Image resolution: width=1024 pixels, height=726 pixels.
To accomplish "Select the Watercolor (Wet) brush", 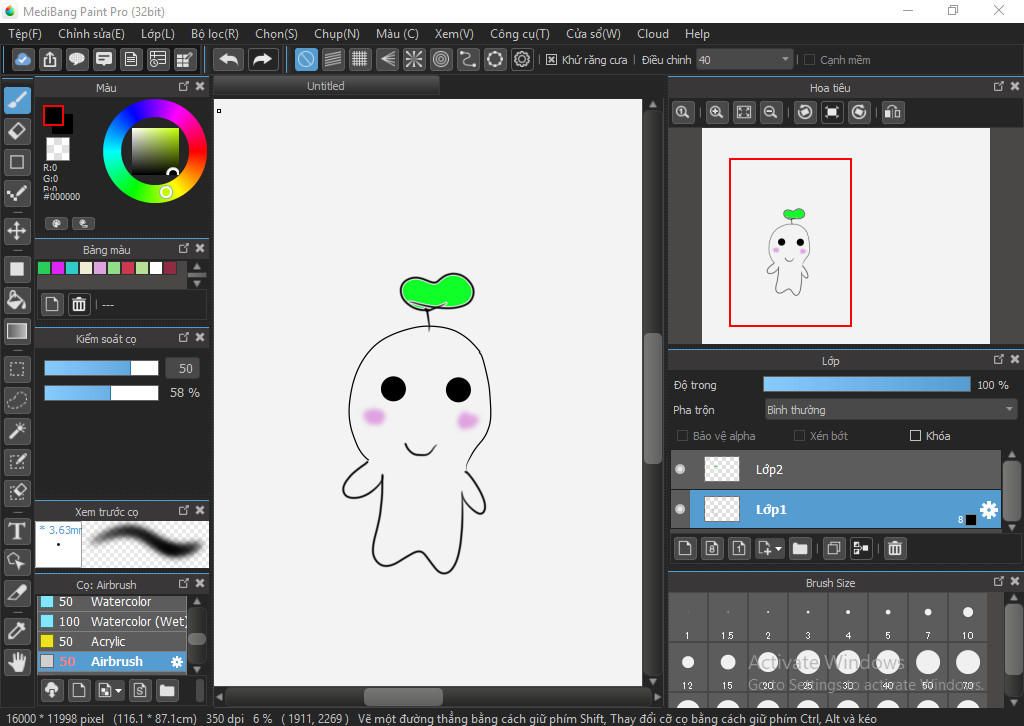I will 112,622.
